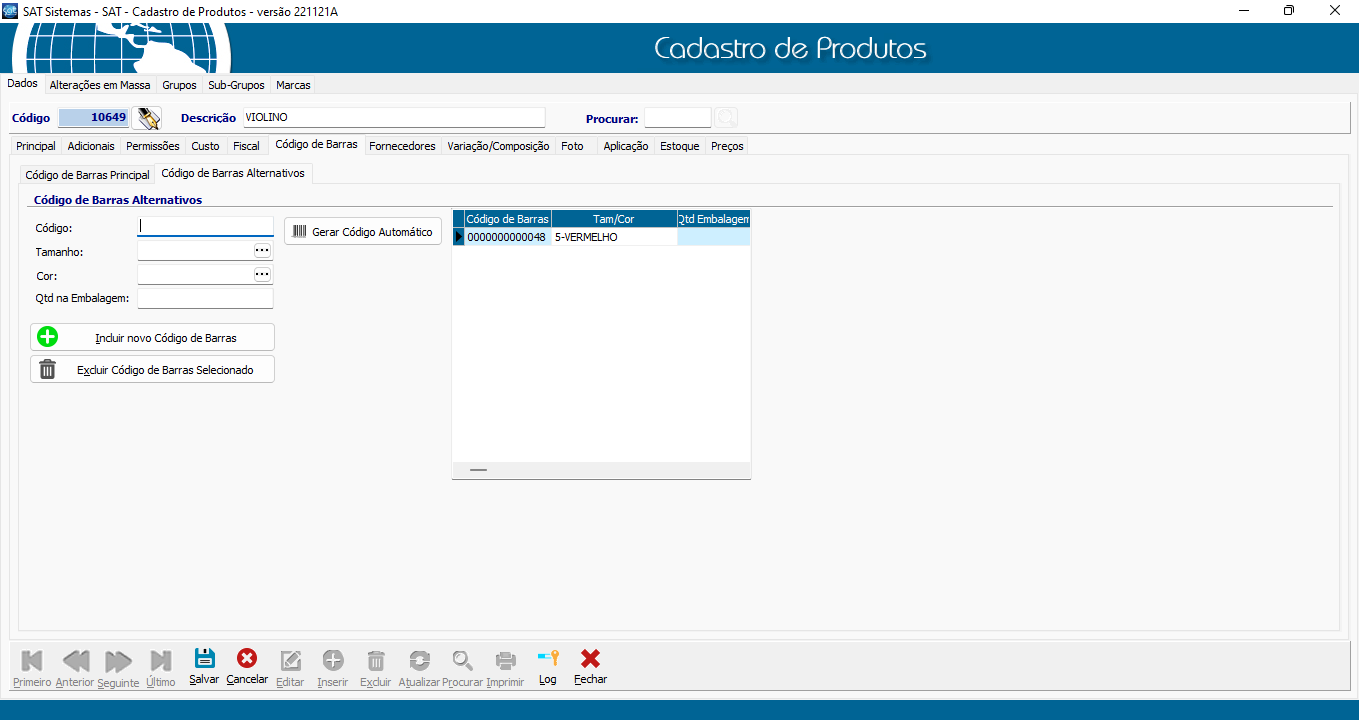Image resolution: width=1359 pixels, height=720 pixels.
Task: Click Excluir Código de Barras Selecionado
Action: point(152,370)
